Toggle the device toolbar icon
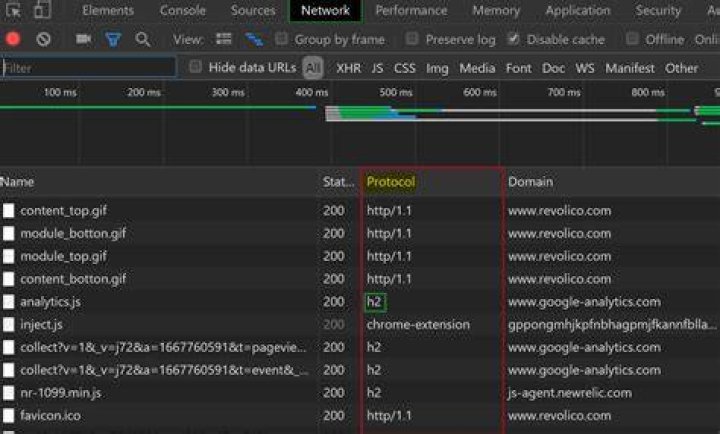The width and height of the screenshot is (720, 434). click(x=43, y=10)
